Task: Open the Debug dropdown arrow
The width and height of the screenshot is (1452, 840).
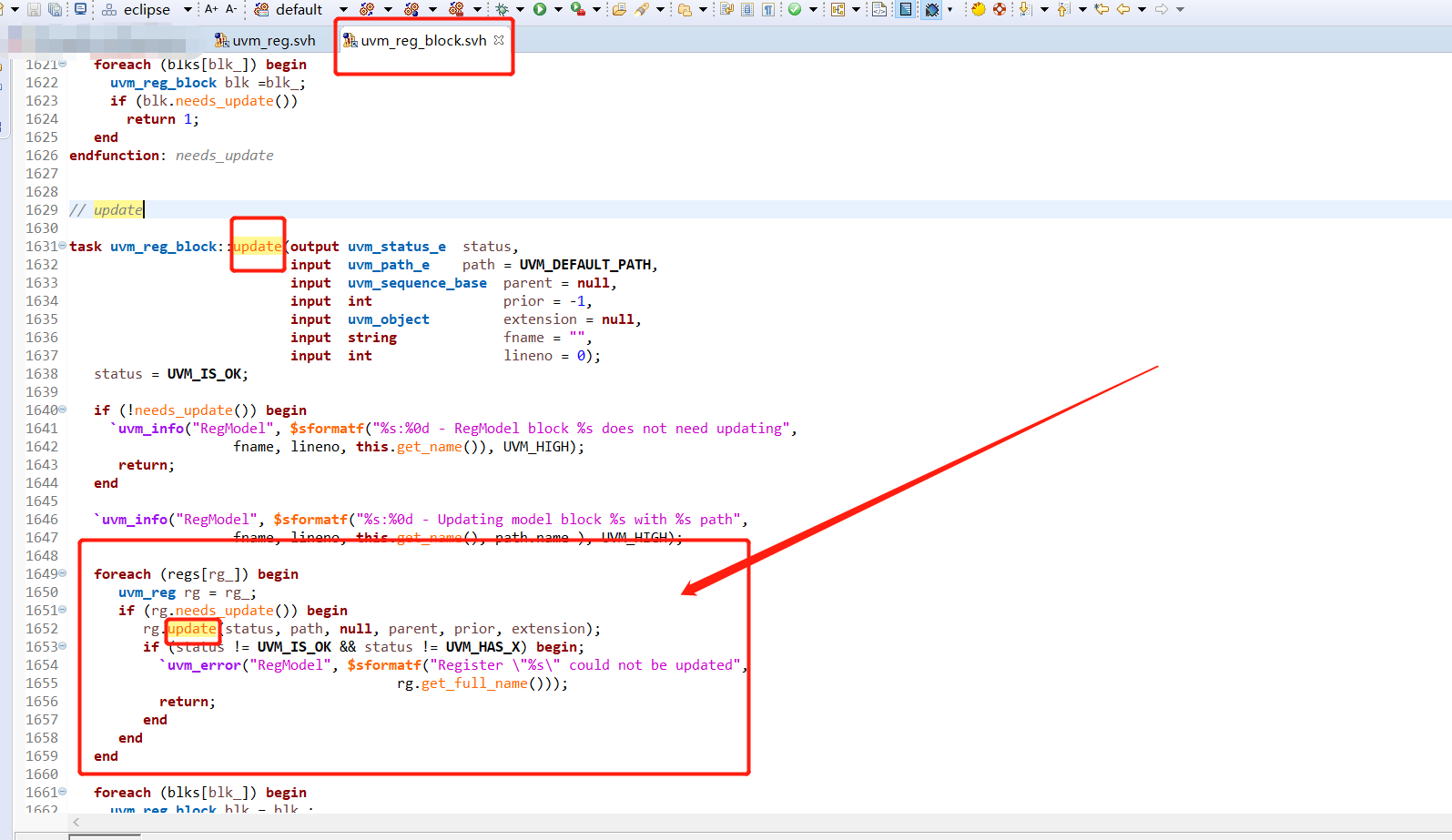Action: tap(520, 9)
